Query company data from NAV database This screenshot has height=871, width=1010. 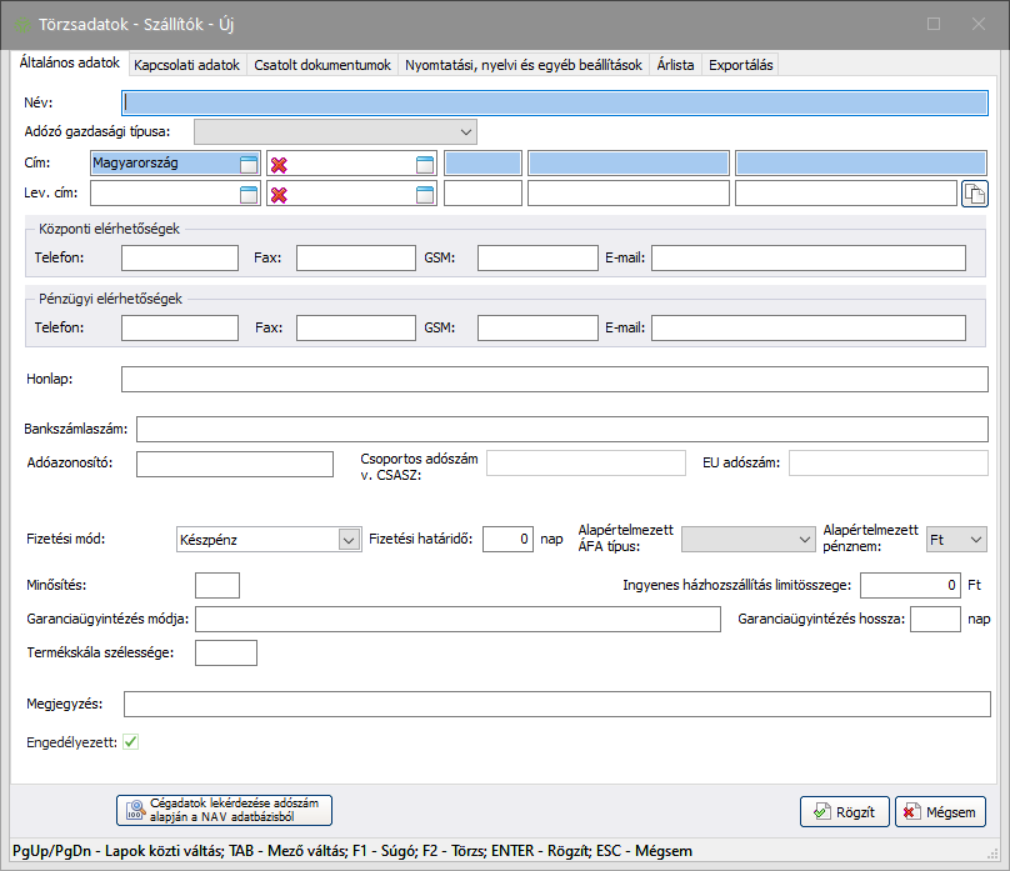(224, 810)
